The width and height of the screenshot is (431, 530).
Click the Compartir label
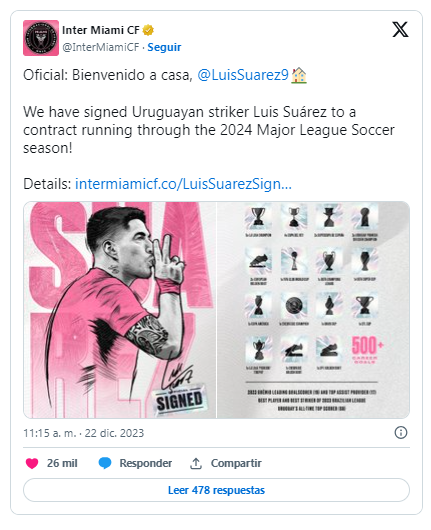(x=236, y=463)
